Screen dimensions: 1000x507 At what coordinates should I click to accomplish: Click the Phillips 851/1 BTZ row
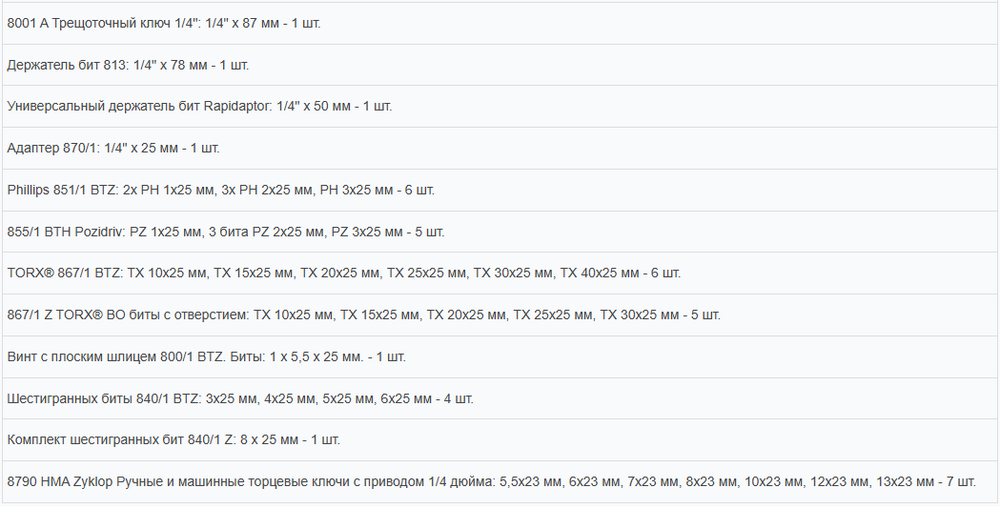coord(500,190)
